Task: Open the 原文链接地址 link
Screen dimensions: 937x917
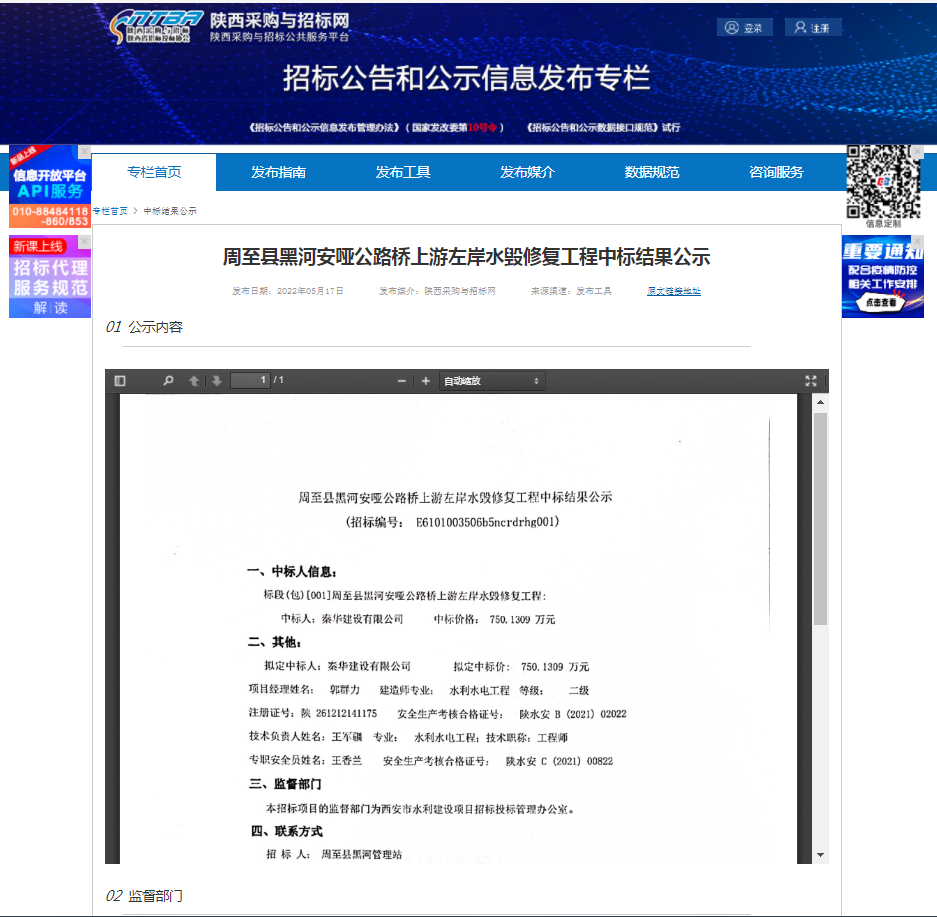Action: click(673, 291)
